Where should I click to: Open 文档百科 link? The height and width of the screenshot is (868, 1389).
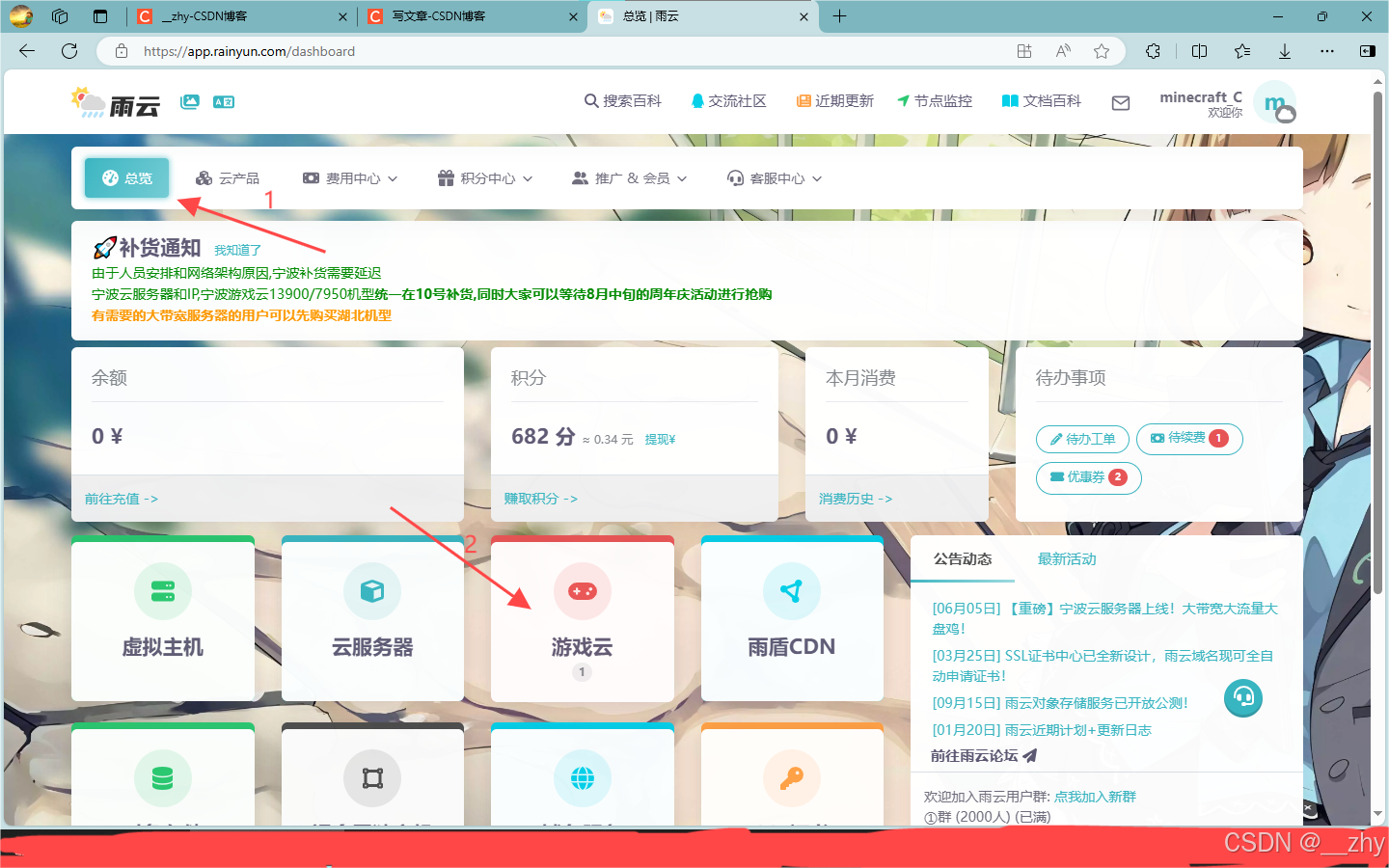click(1042, 101)
